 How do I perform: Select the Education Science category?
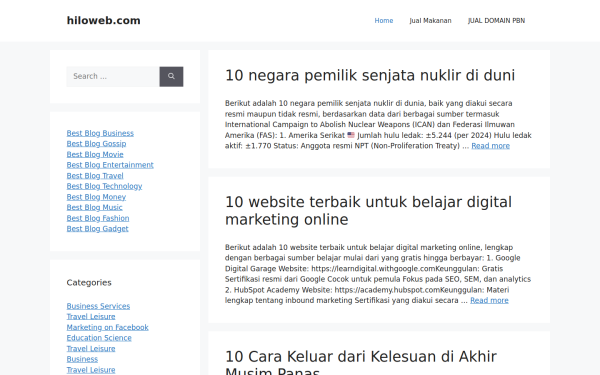pos(99,338)
